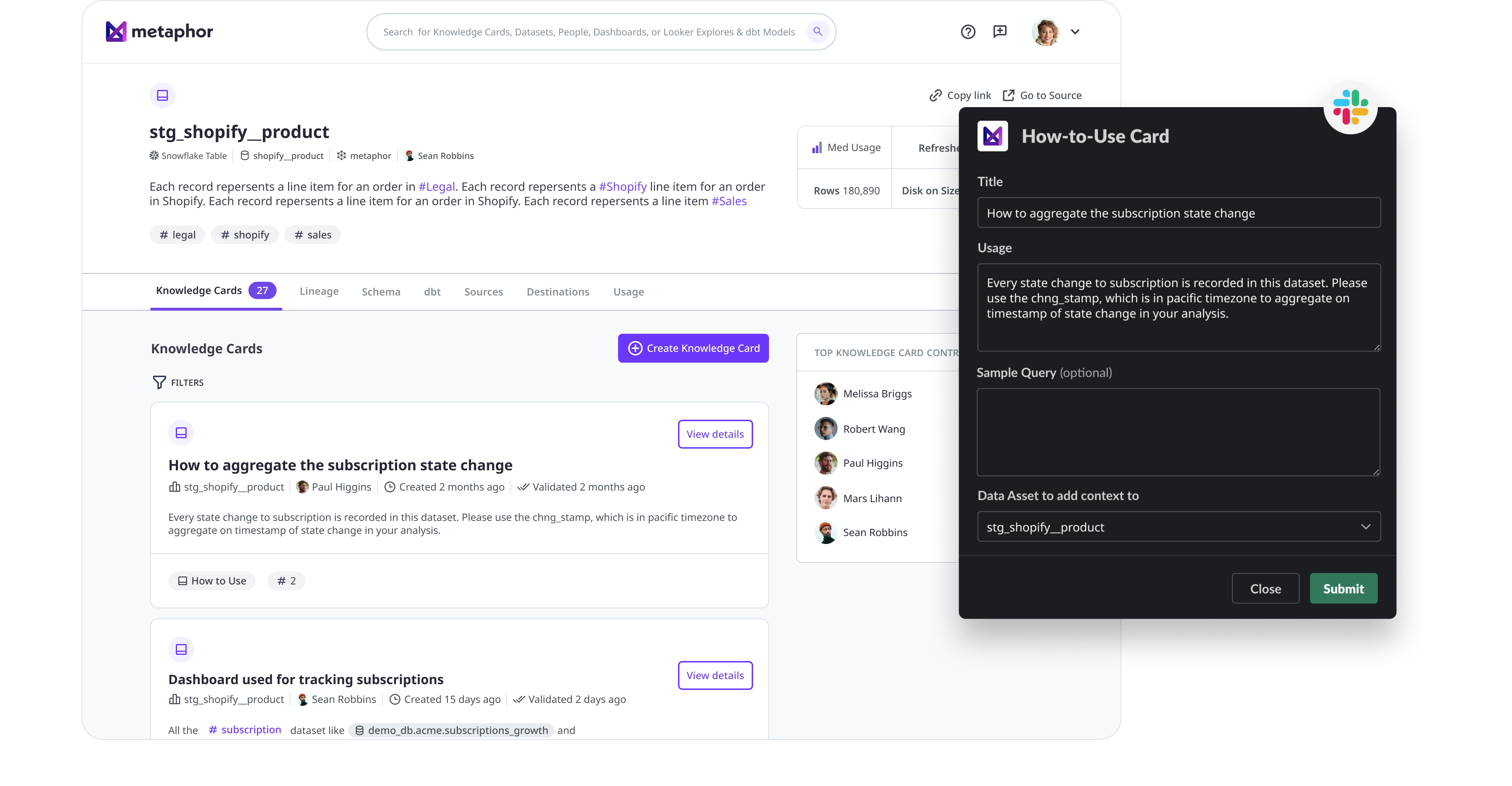This screenshot has height=786, width=1512.
Task: Switch to the Lineage tab
Action: (x=319, y=291)
